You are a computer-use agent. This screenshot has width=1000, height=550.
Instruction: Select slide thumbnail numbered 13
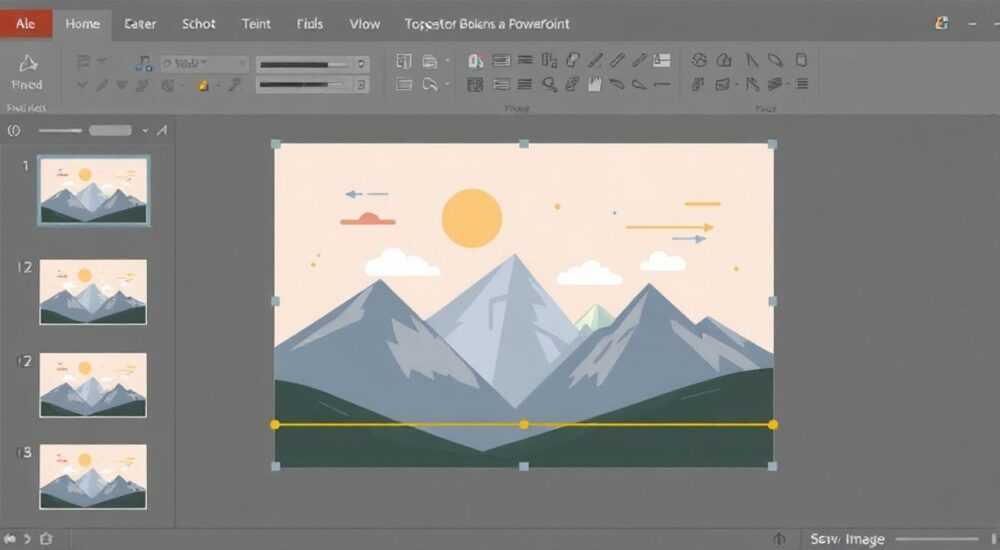[x=93, y=477]
